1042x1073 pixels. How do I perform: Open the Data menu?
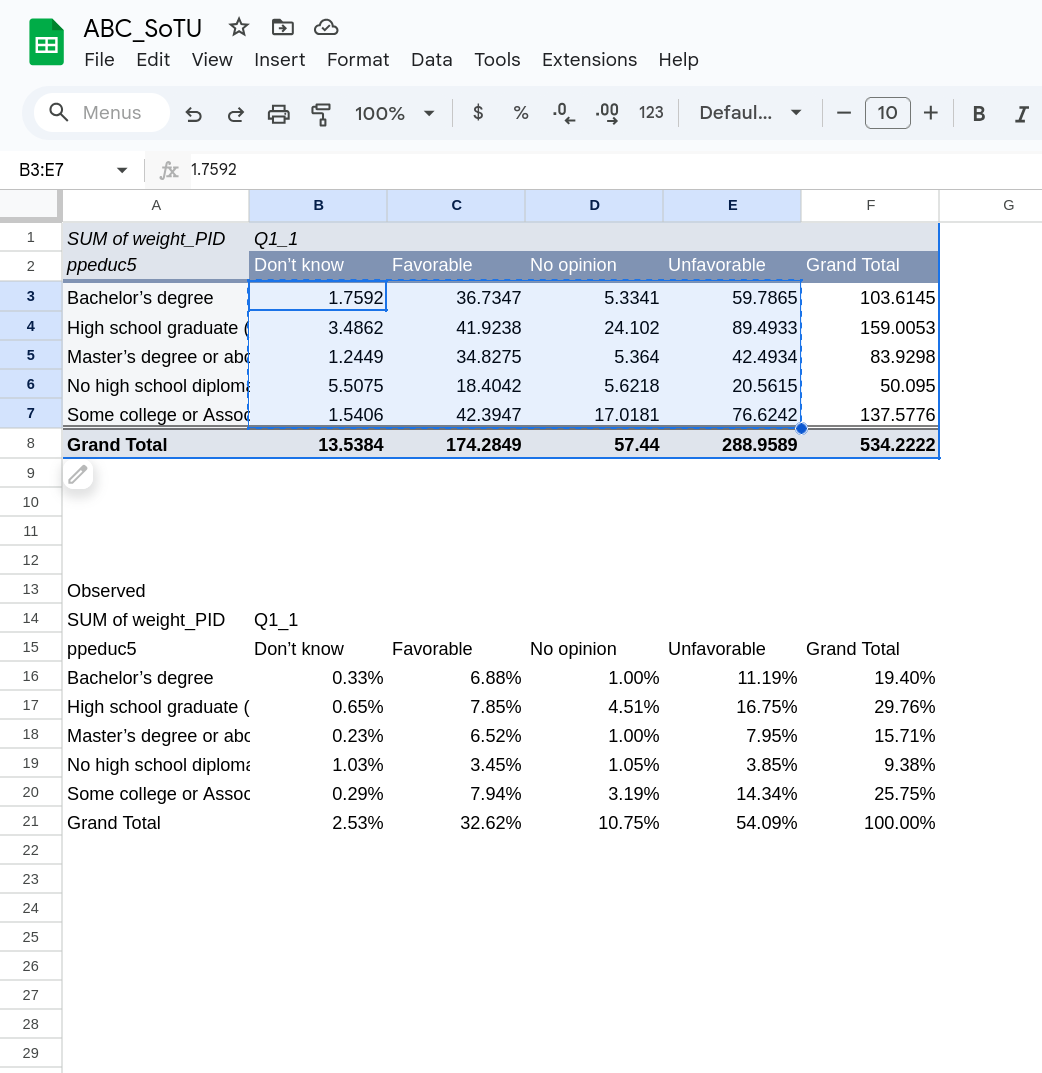(x=432, y=60)
